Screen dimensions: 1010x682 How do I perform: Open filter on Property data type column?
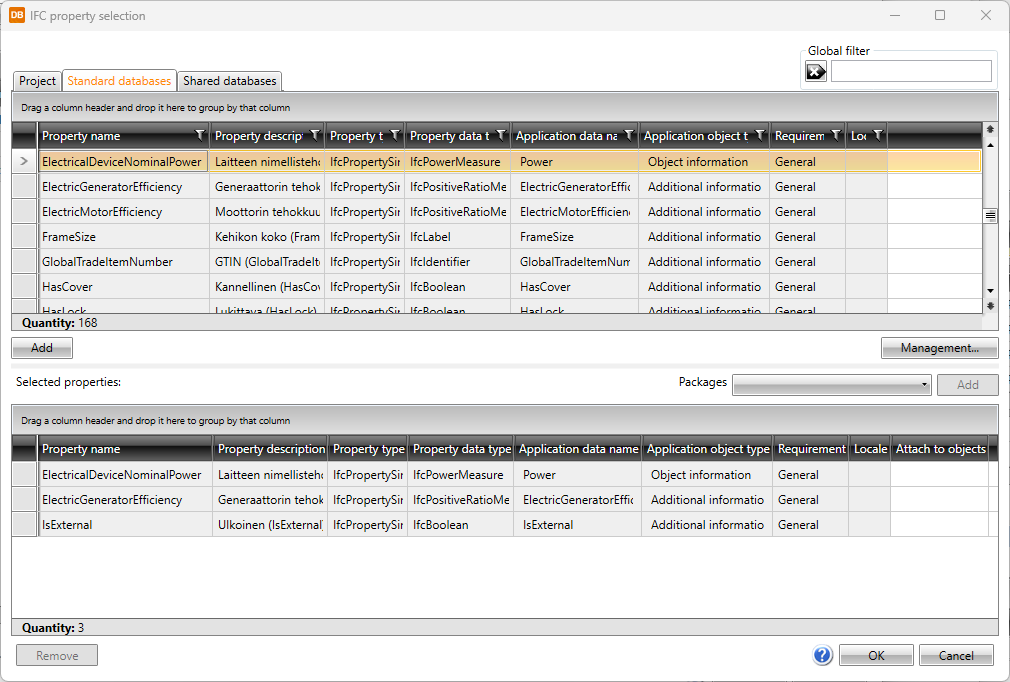[x=497, y=135]
